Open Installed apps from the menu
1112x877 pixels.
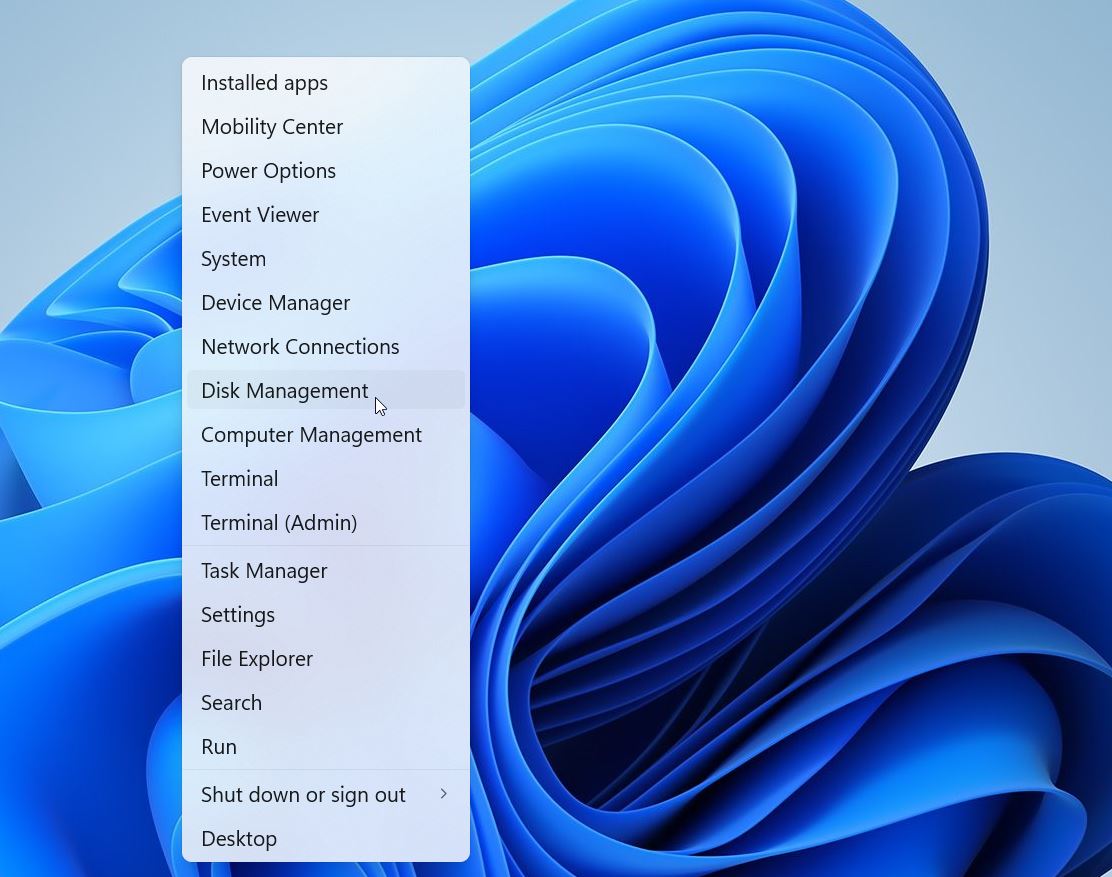tap(326, 83)
